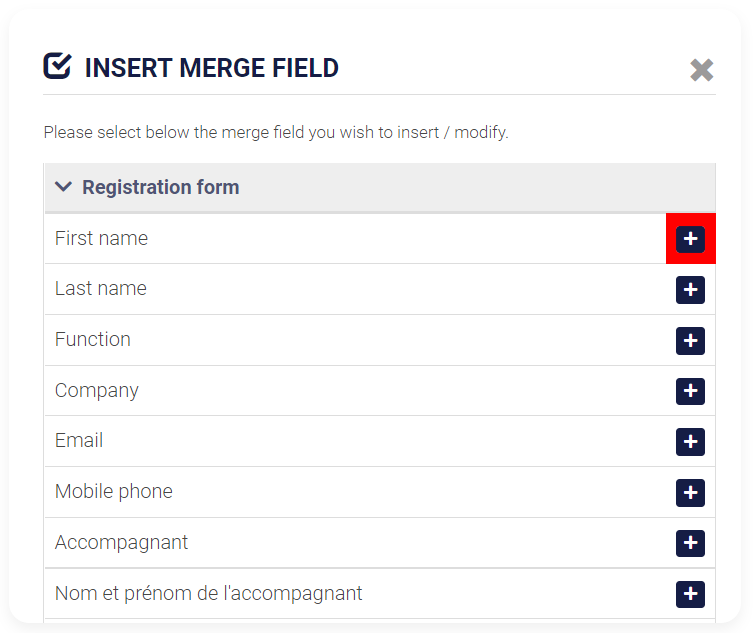
Task: Select the Accompagnant row label
Action: (121, 543)
